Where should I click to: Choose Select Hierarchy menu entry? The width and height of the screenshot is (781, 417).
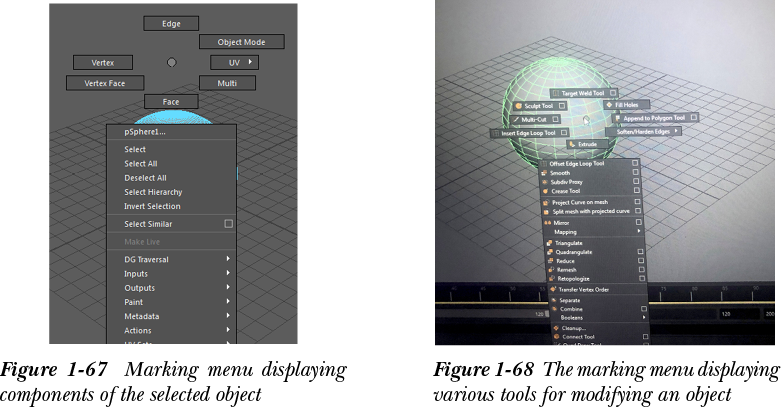click(x=153, y=192)
